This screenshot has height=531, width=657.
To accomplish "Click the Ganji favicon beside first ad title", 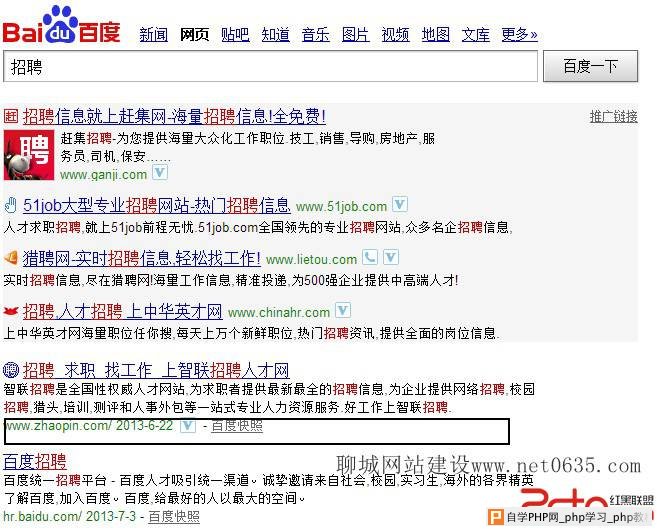I will click(x=11, y=116).
